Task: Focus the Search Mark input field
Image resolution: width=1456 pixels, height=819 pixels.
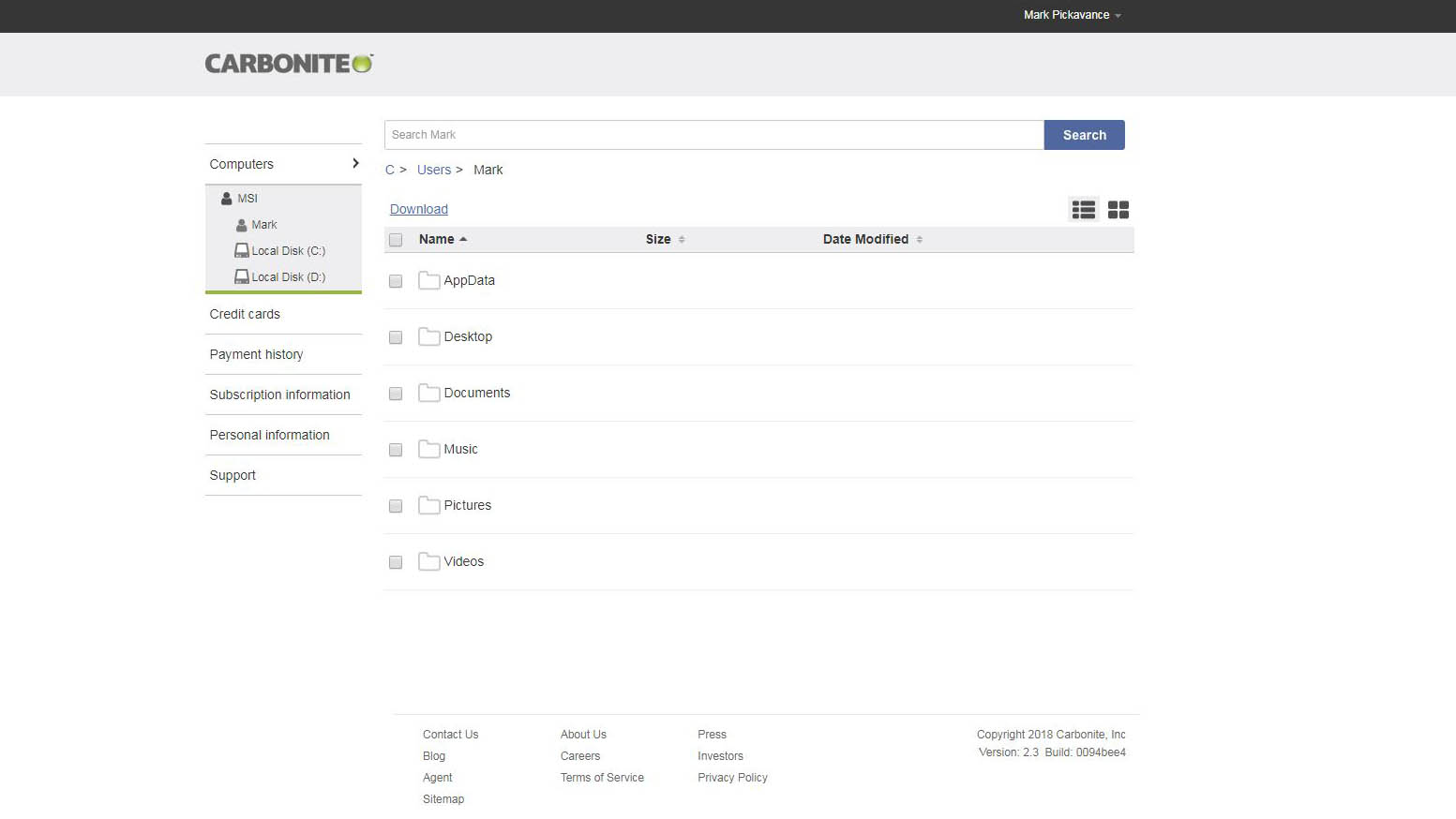Action: pos(714,135)
